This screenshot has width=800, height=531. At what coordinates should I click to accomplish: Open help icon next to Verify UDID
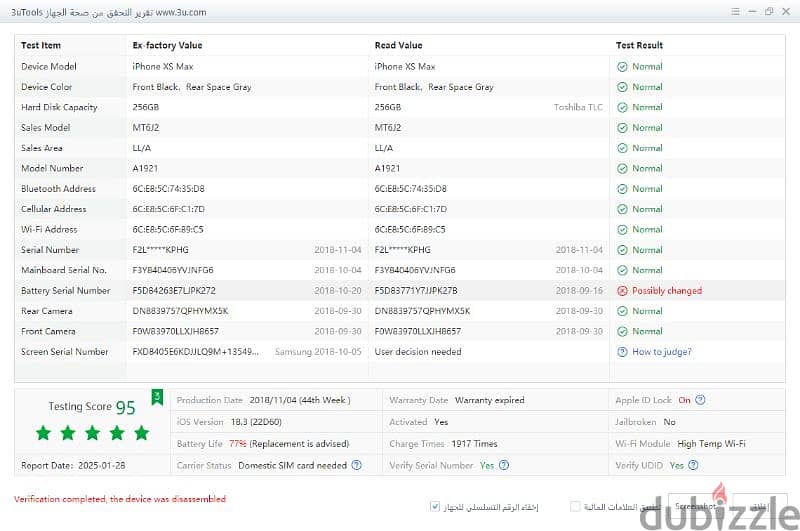[x=693, y=465]
